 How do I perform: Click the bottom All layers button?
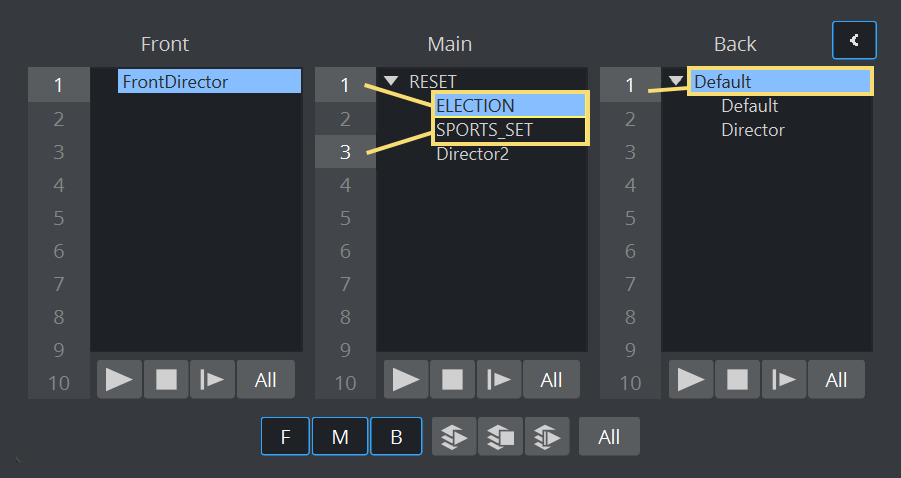point(609,437)
